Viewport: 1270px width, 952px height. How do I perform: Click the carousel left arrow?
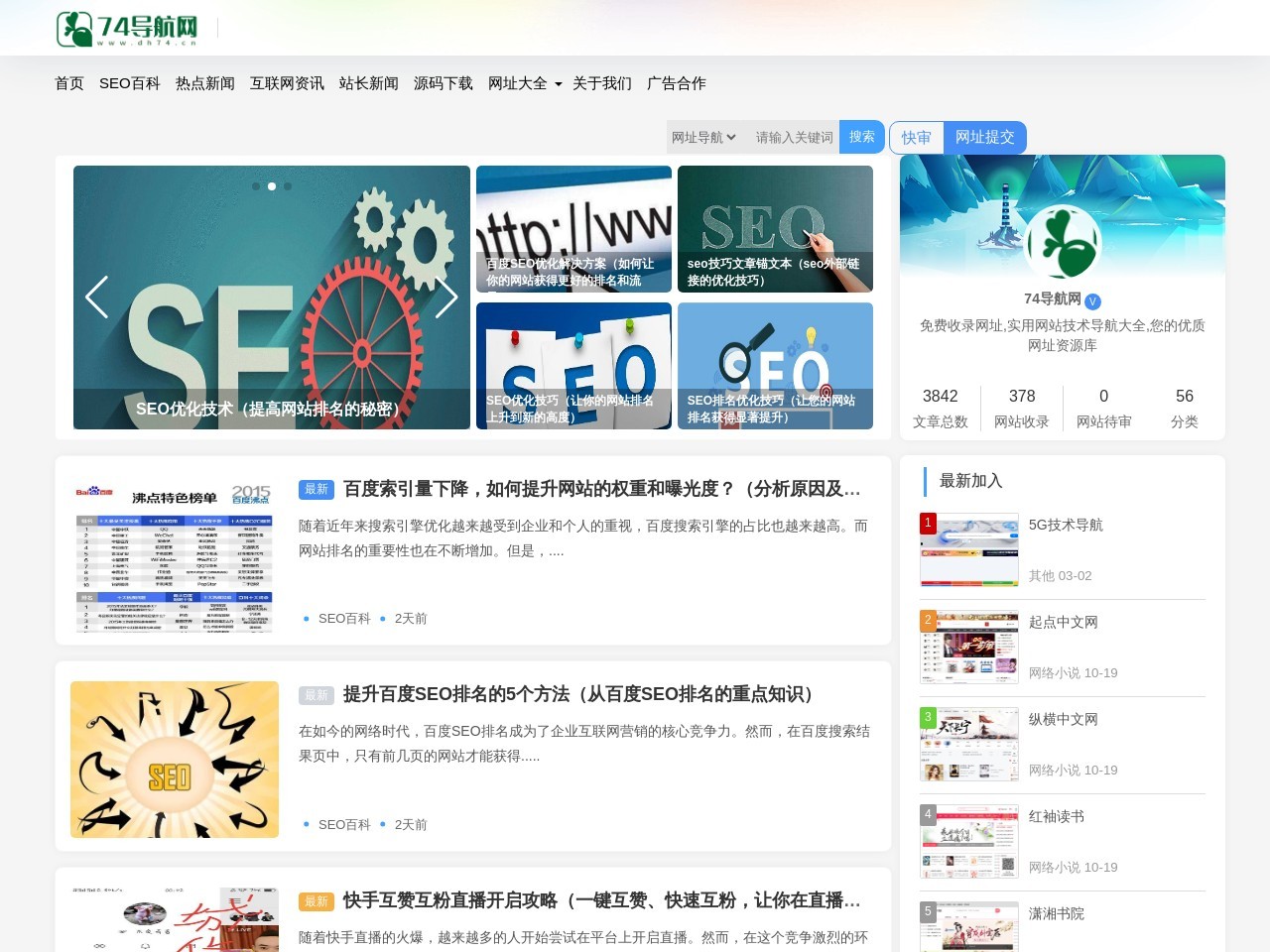[96, 297]
